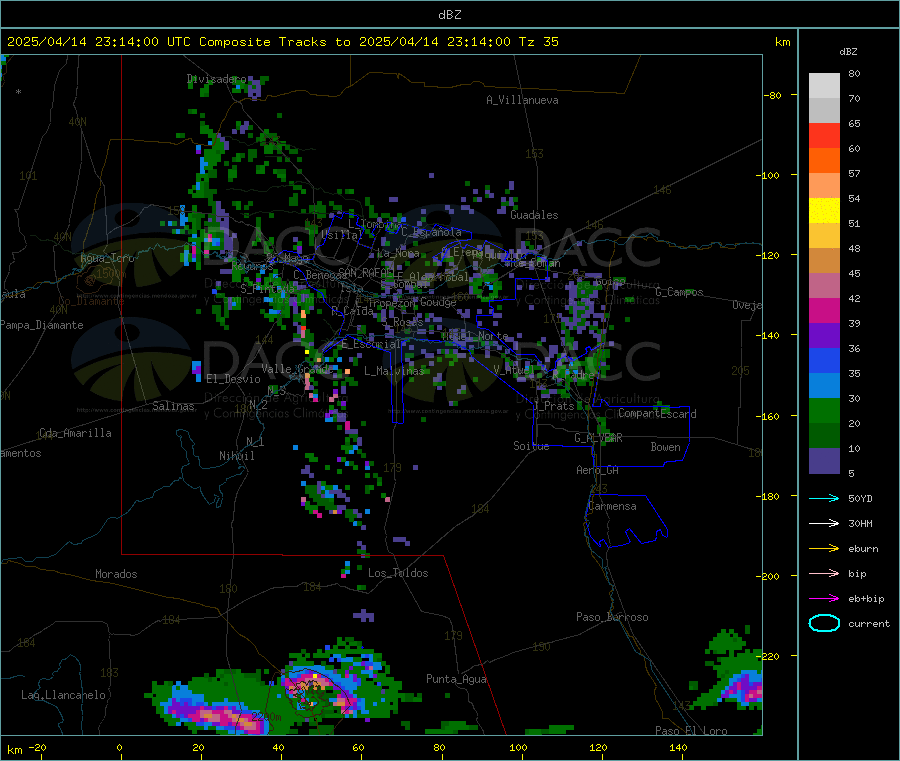Click the -100 km tick on right axis
The width and height of the screenshot is (900, 761).
(767, 175)
